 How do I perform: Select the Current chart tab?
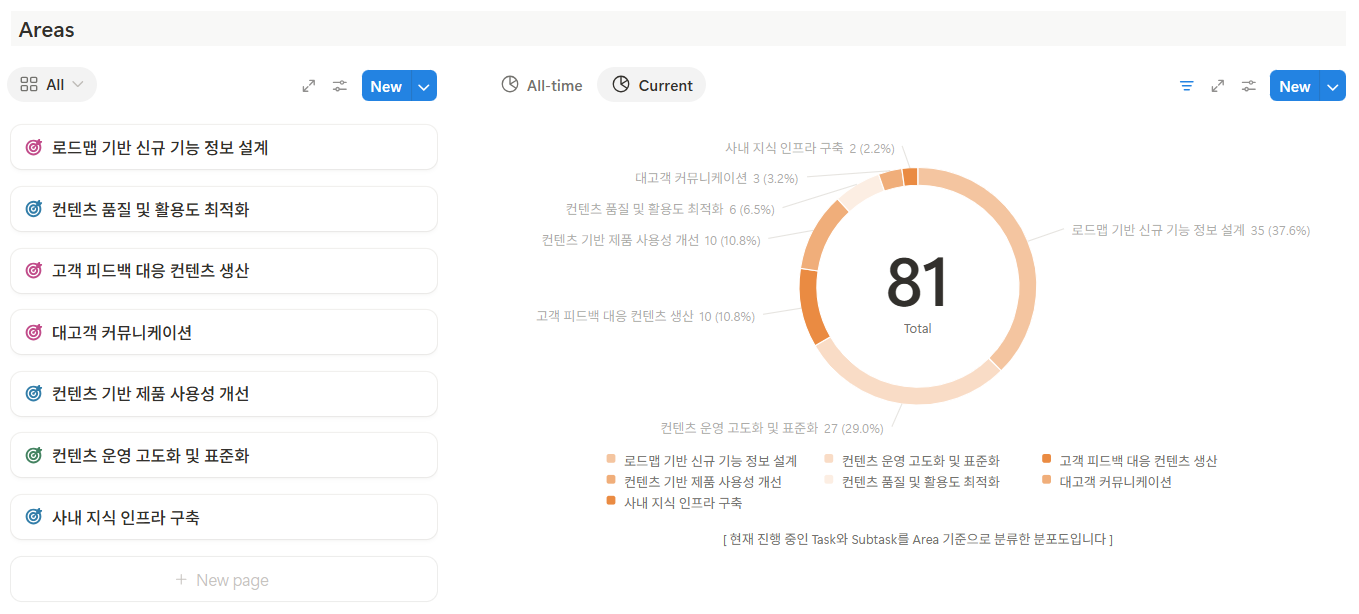tap(652, 85)
